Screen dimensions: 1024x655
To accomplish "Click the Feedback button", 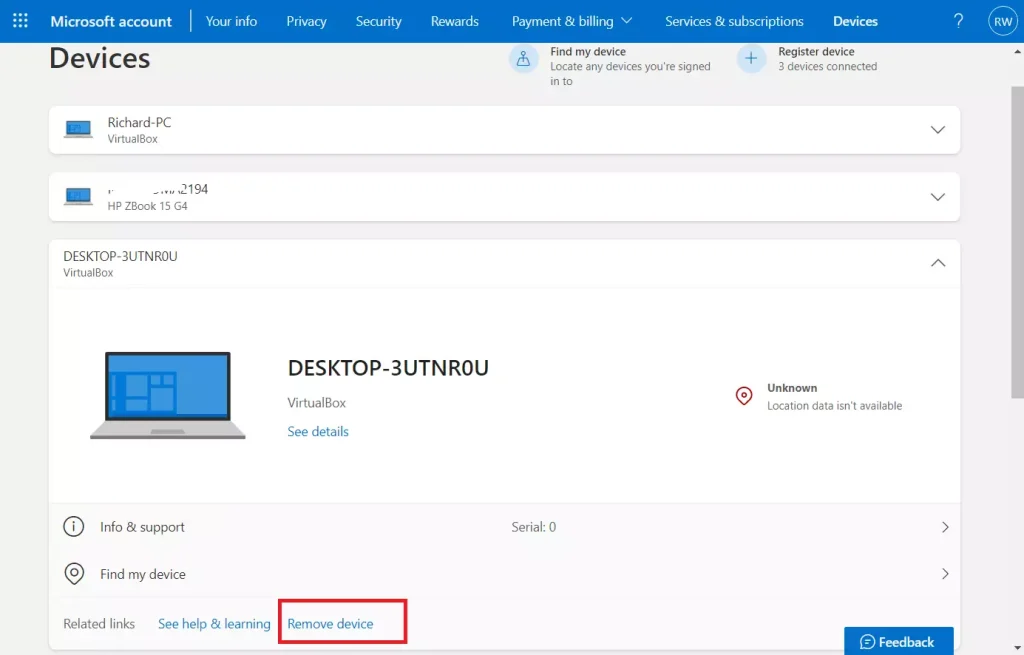I will [x=899, y=641].
